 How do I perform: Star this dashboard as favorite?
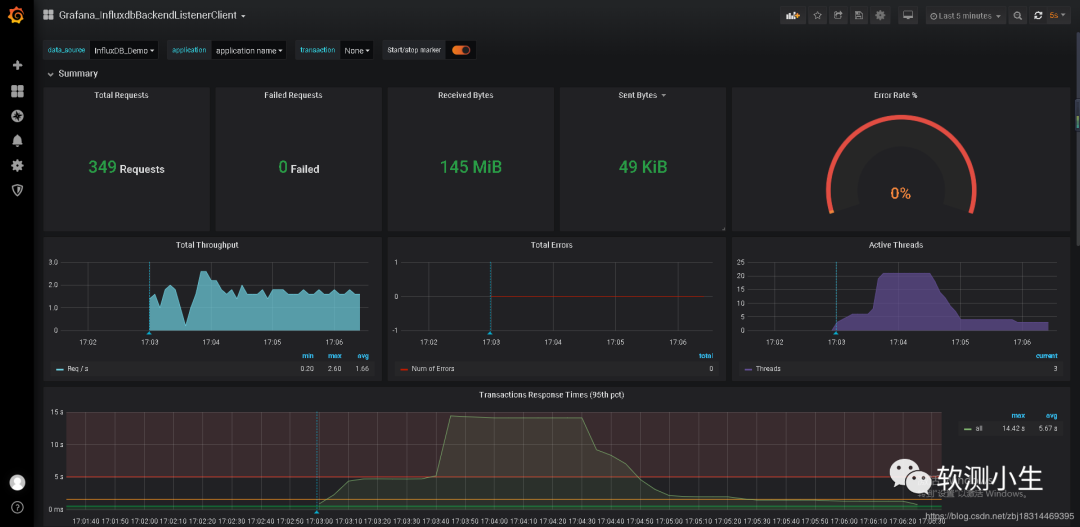tap(818, 15)
